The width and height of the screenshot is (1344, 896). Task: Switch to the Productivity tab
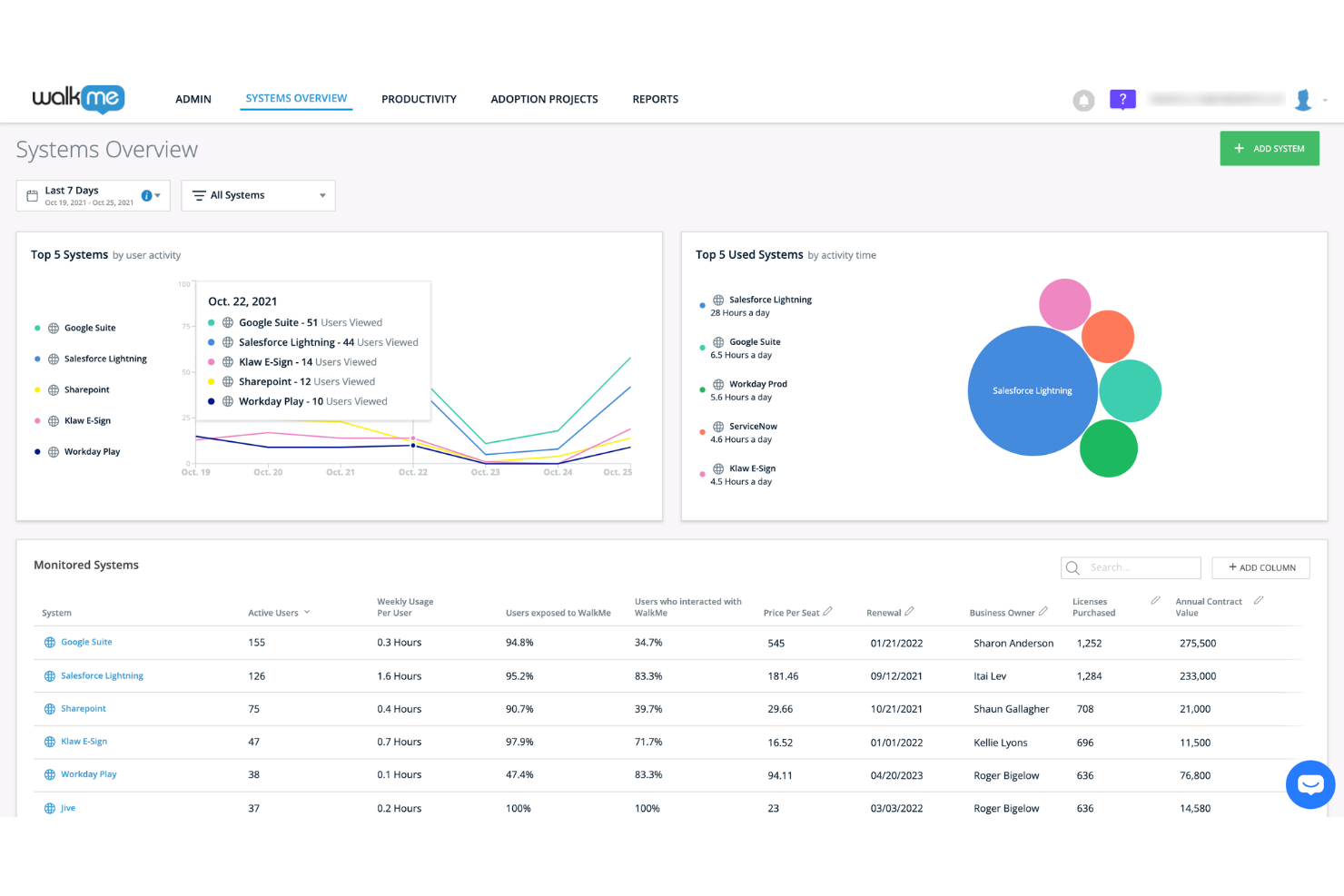click(x=419, y=99)
